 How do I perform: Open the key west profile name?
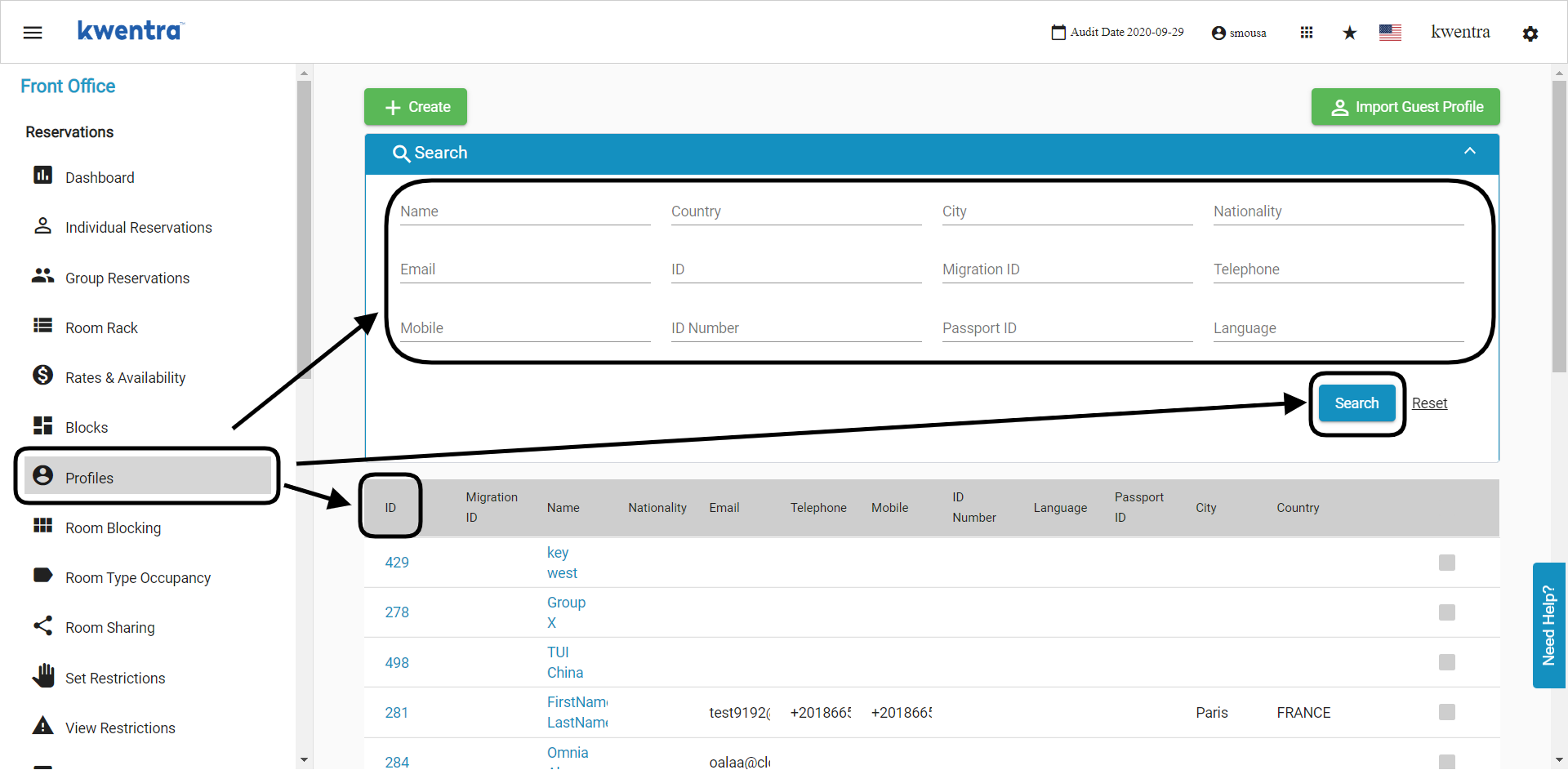562,563
